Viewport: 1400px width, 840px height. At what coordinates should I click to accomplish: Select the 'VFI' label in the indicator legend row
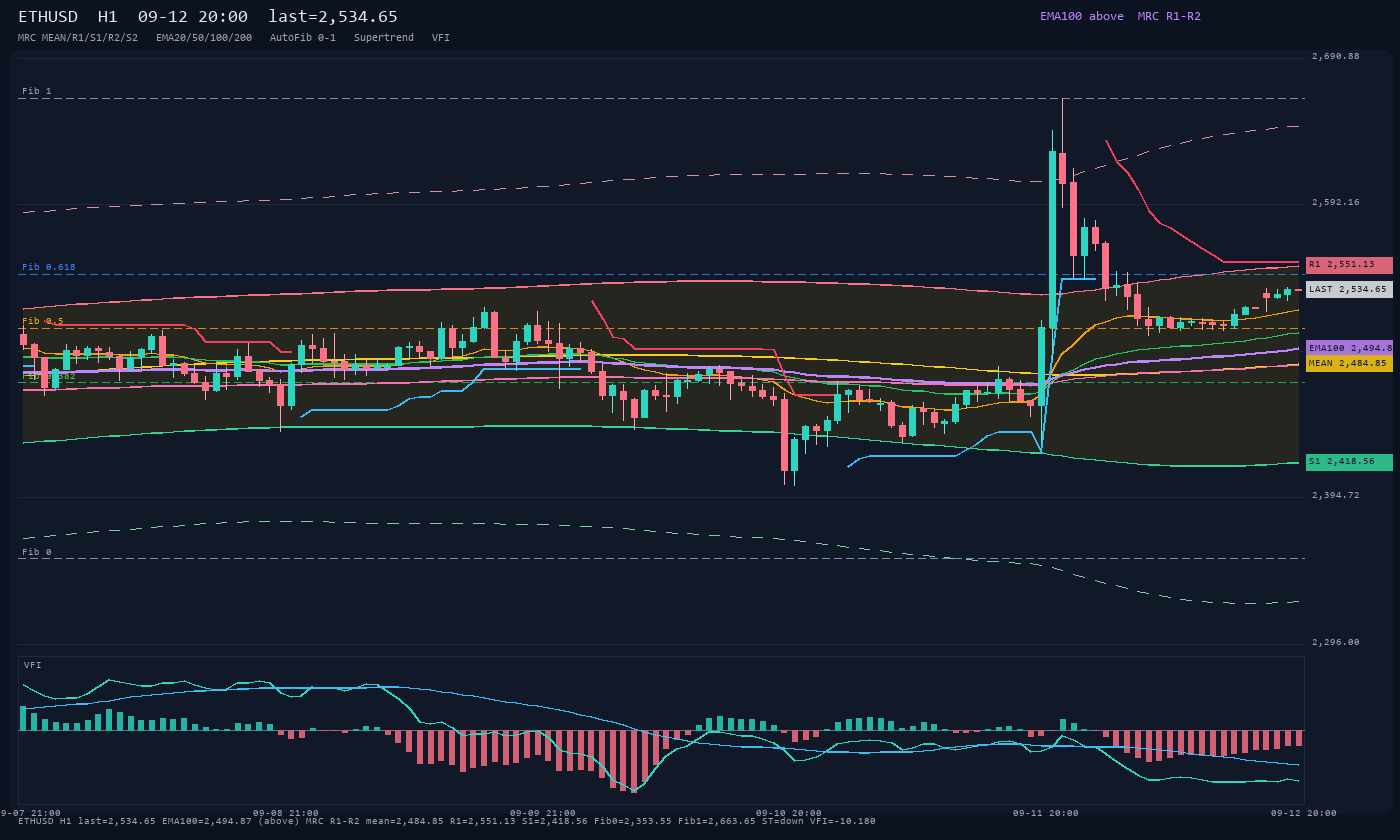coord(441,37)
